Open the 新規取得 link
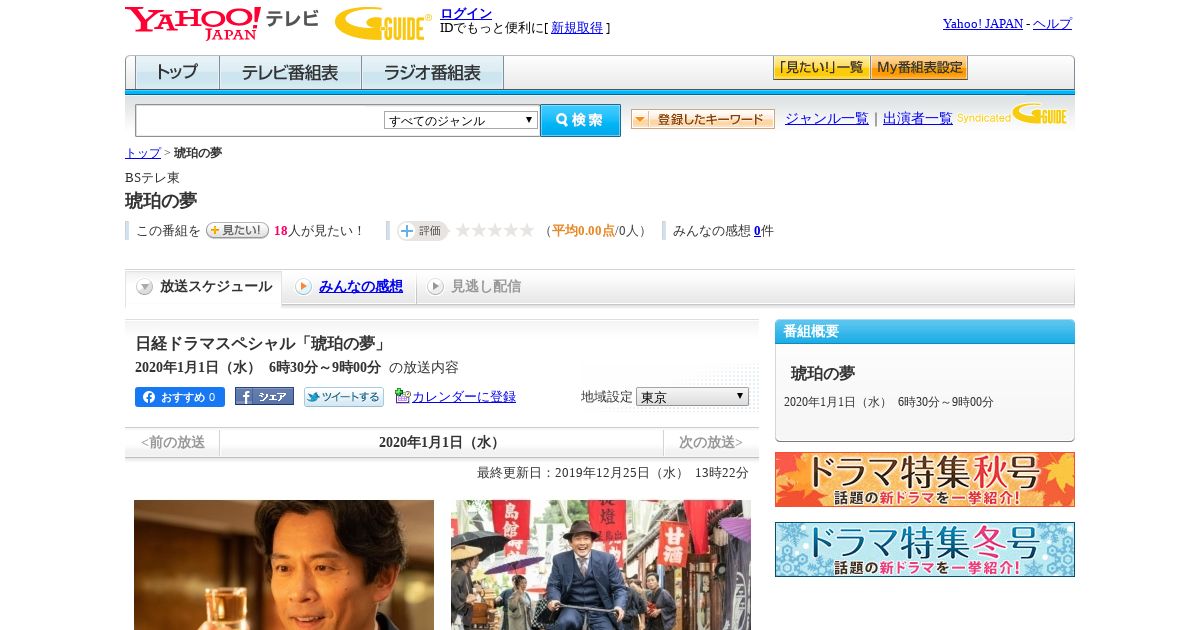Screen dimensions: 1200x630 pyautogui.click(x=577, y=28)
